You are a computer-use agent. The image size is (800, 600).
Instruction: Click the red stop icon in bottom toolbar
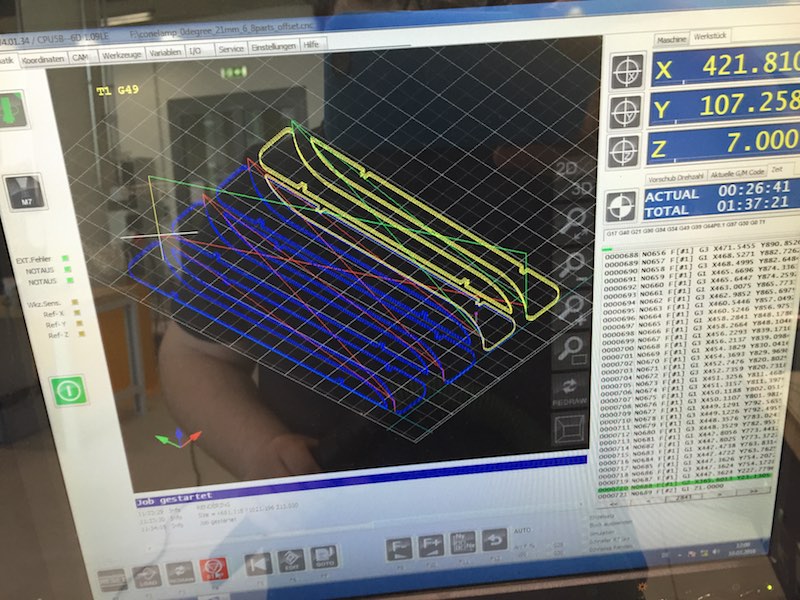pyautogui.click(x=213, y=570)
